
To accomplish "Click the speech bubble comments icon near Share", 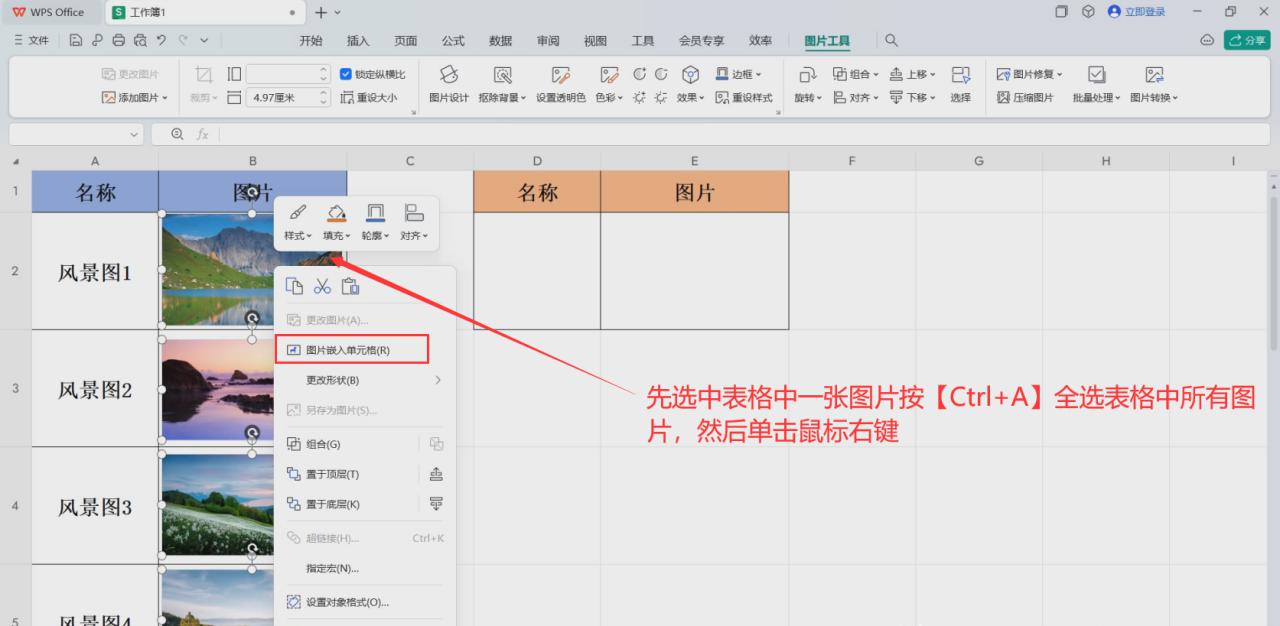I will point(1207,40).
